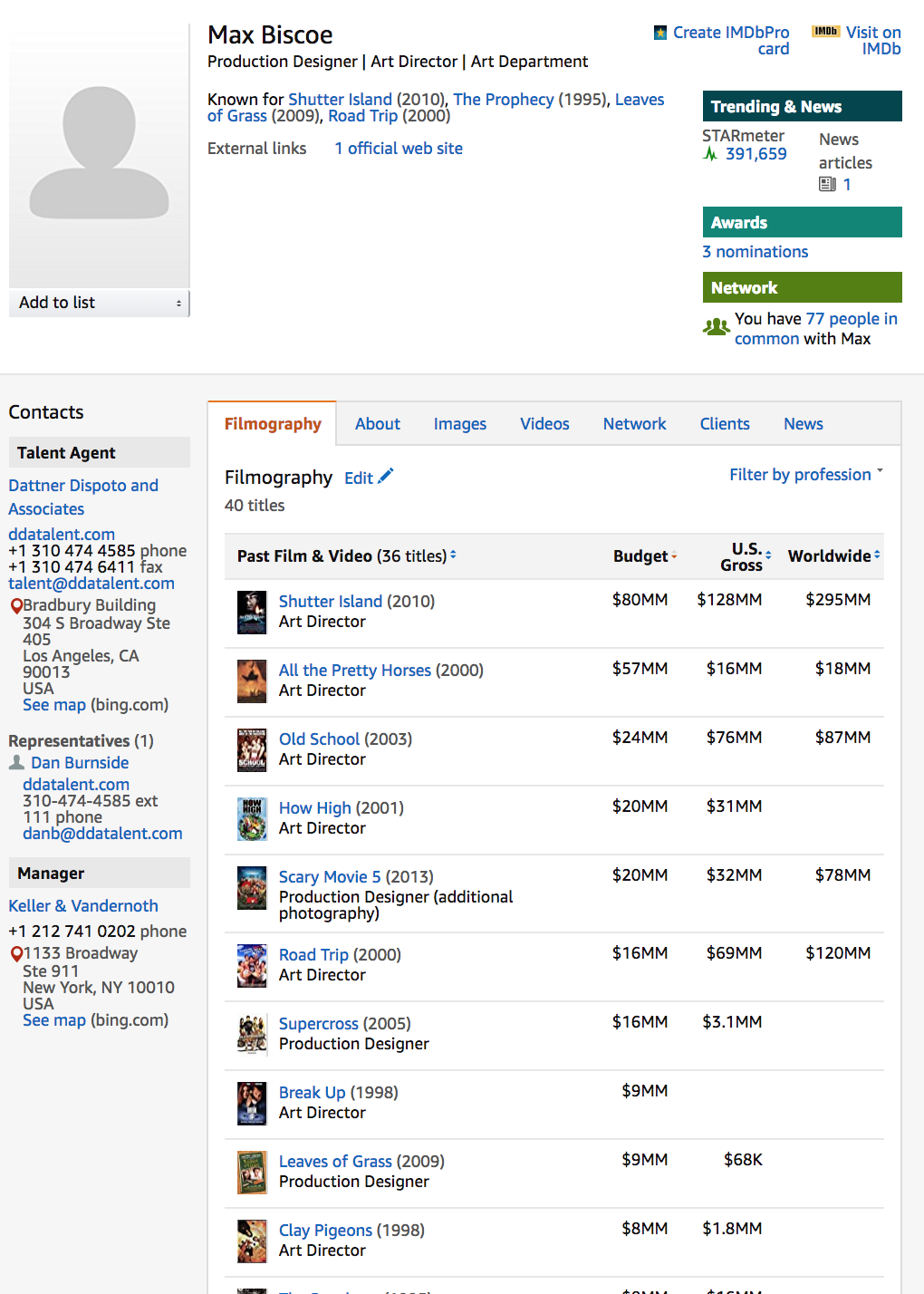Image resolution: width=924 pixels, height=1294 pixels.
Task: Click the Edit link beside Filmography heading
Action: 359,478
